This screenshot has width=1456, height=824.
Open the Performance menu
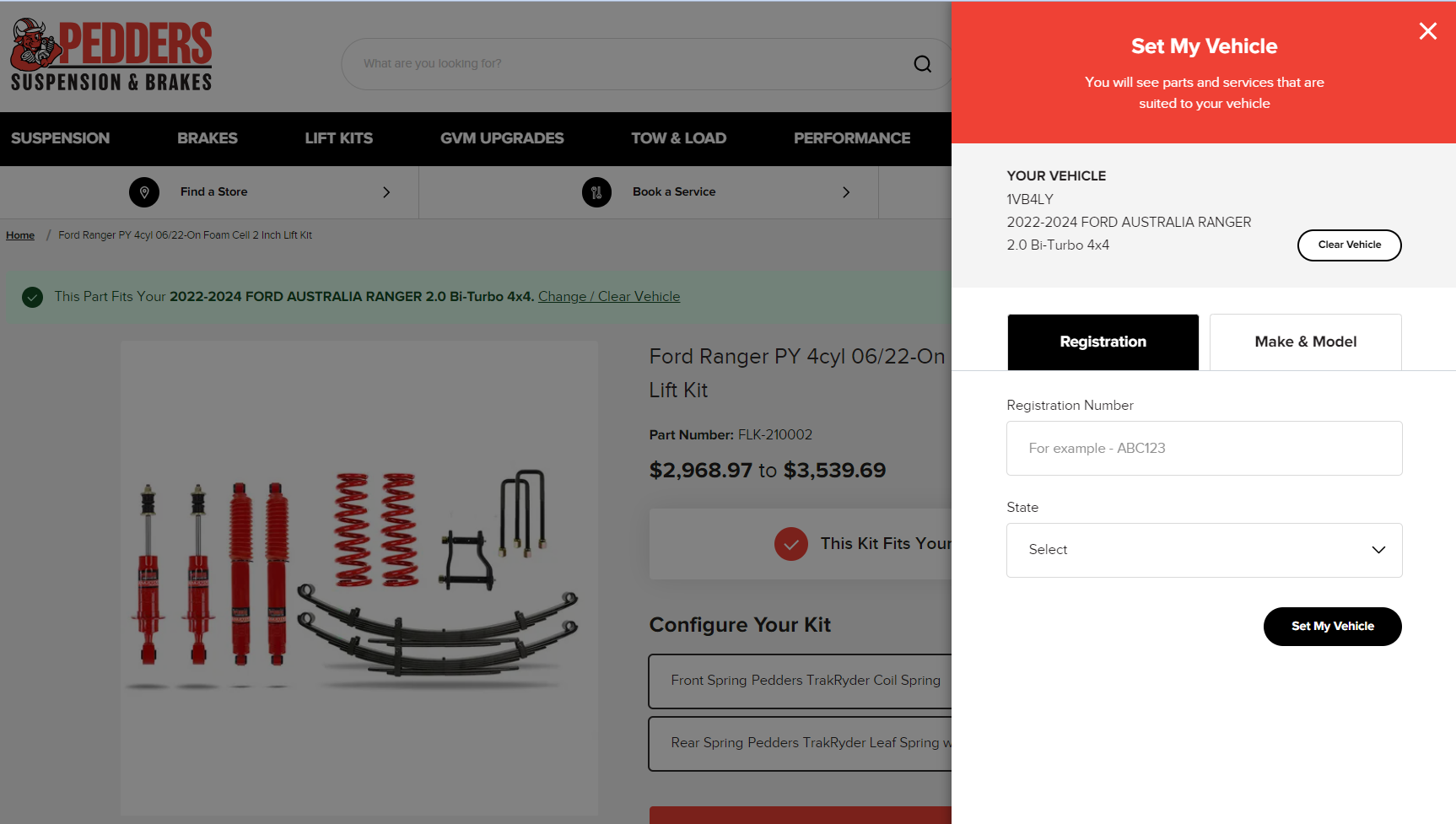click(x=852, y=138)
